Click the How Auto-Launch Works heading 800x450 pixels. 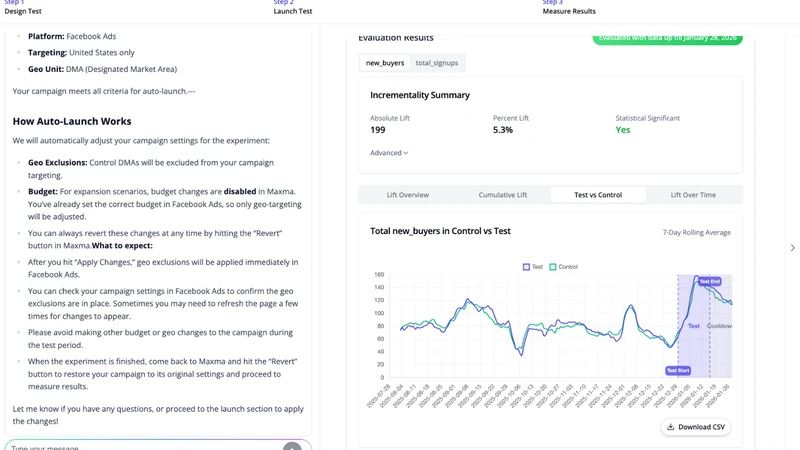72,121
